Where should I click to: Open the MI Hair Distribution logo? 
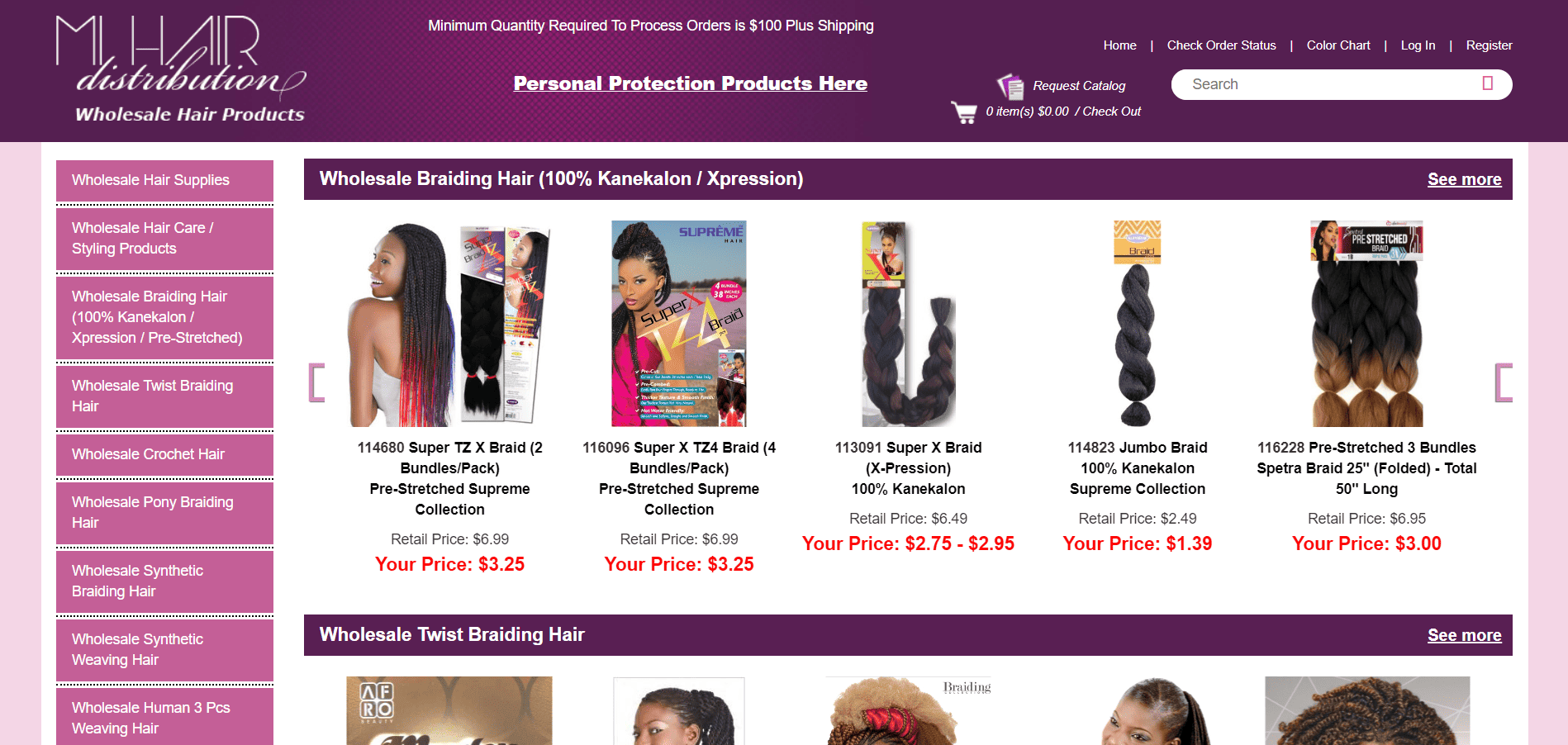click(x=182, y=69)
